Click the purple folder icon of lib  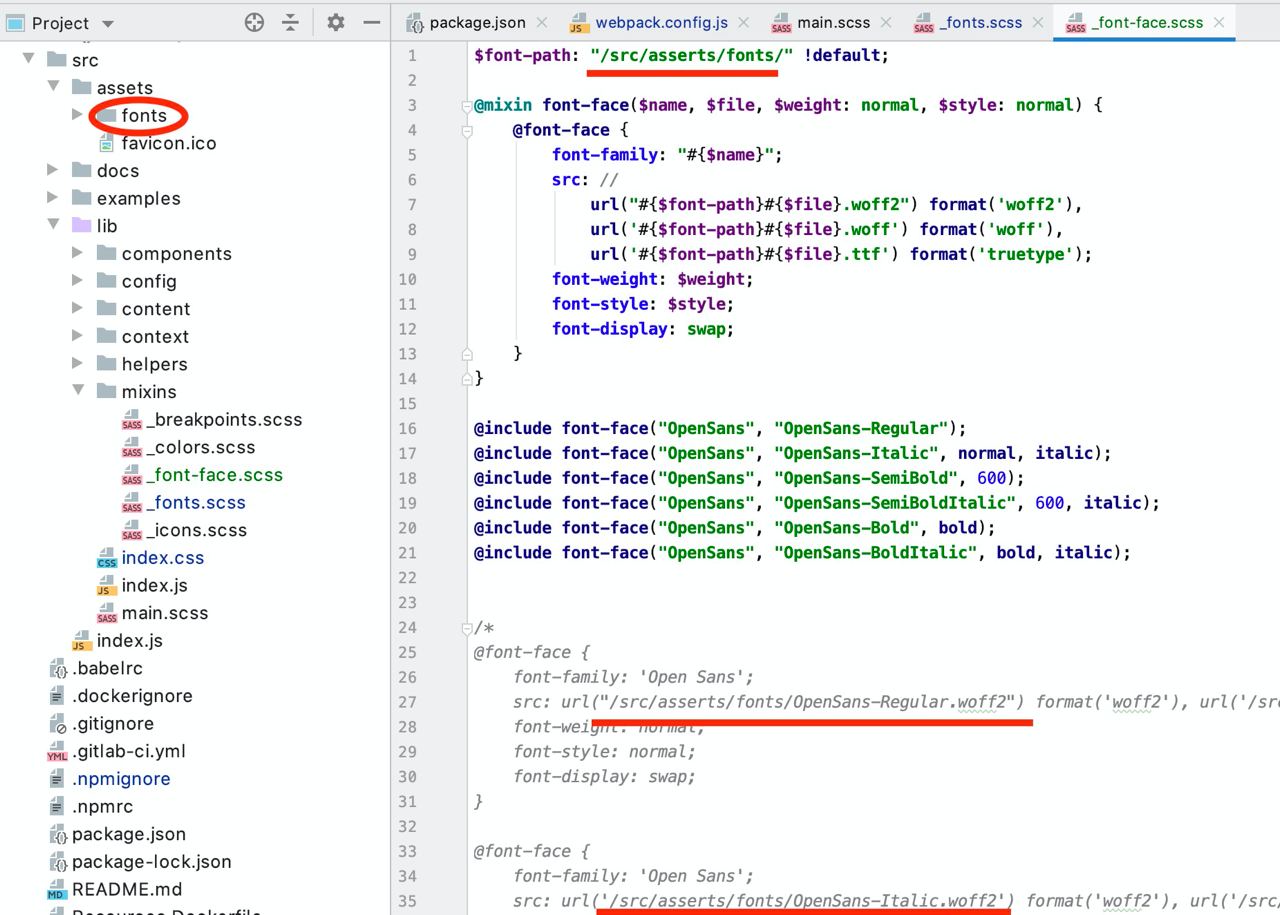coord(82,226)
